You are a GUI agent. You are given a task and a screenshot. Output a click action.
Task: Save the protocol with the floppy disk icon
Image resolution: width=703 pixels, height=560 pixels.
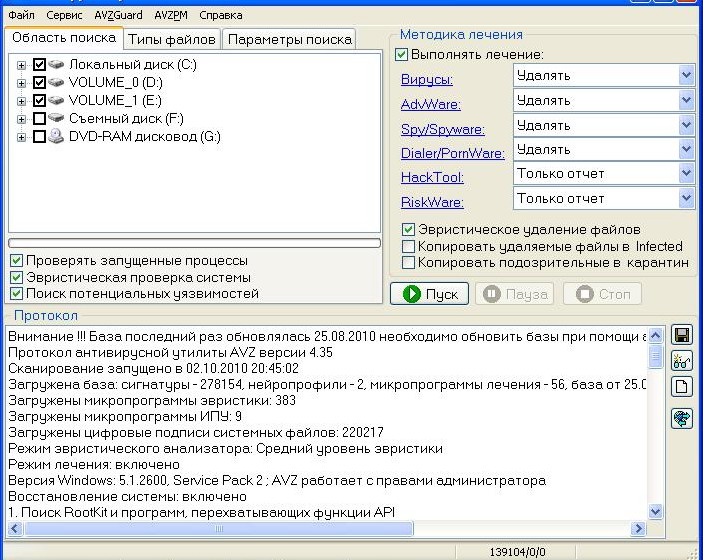(682, 334)
